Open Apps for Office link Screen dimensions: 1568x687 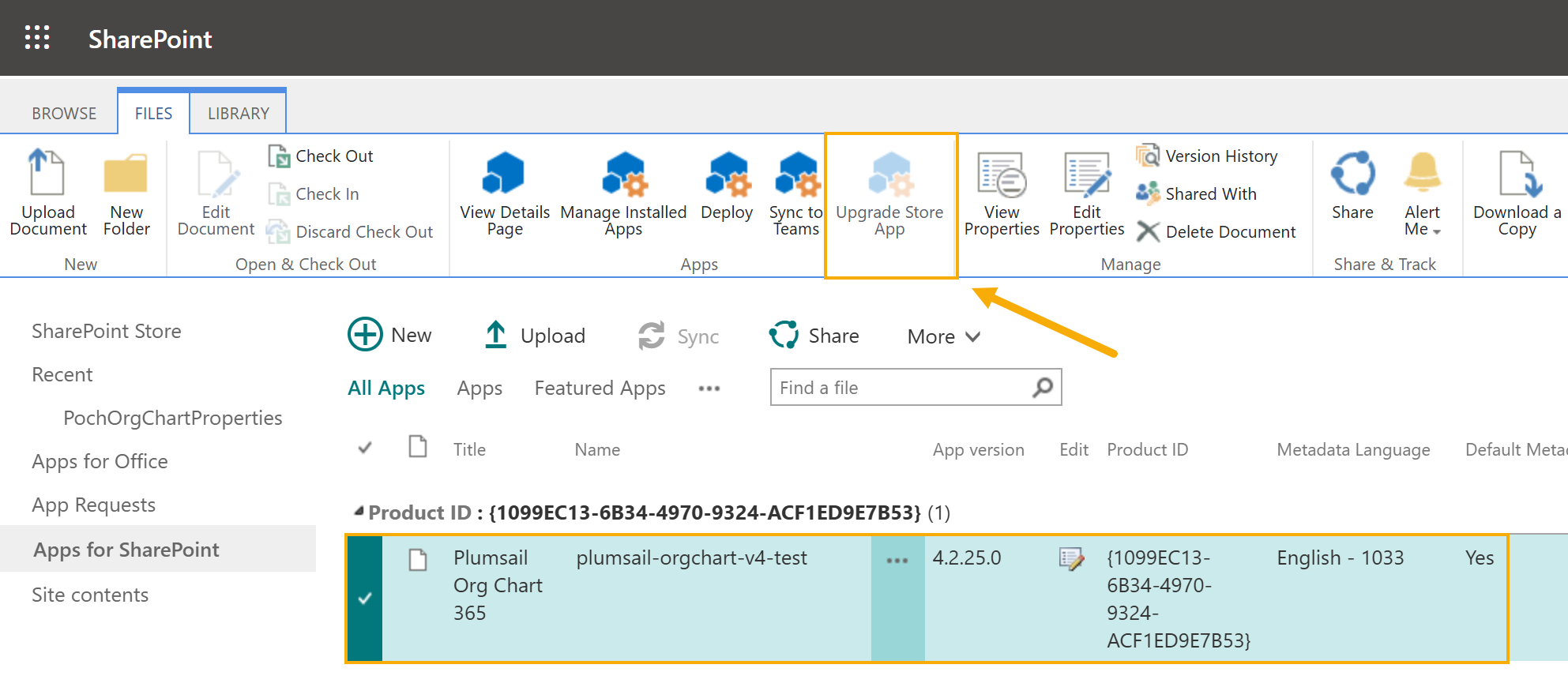pos(100,461)
